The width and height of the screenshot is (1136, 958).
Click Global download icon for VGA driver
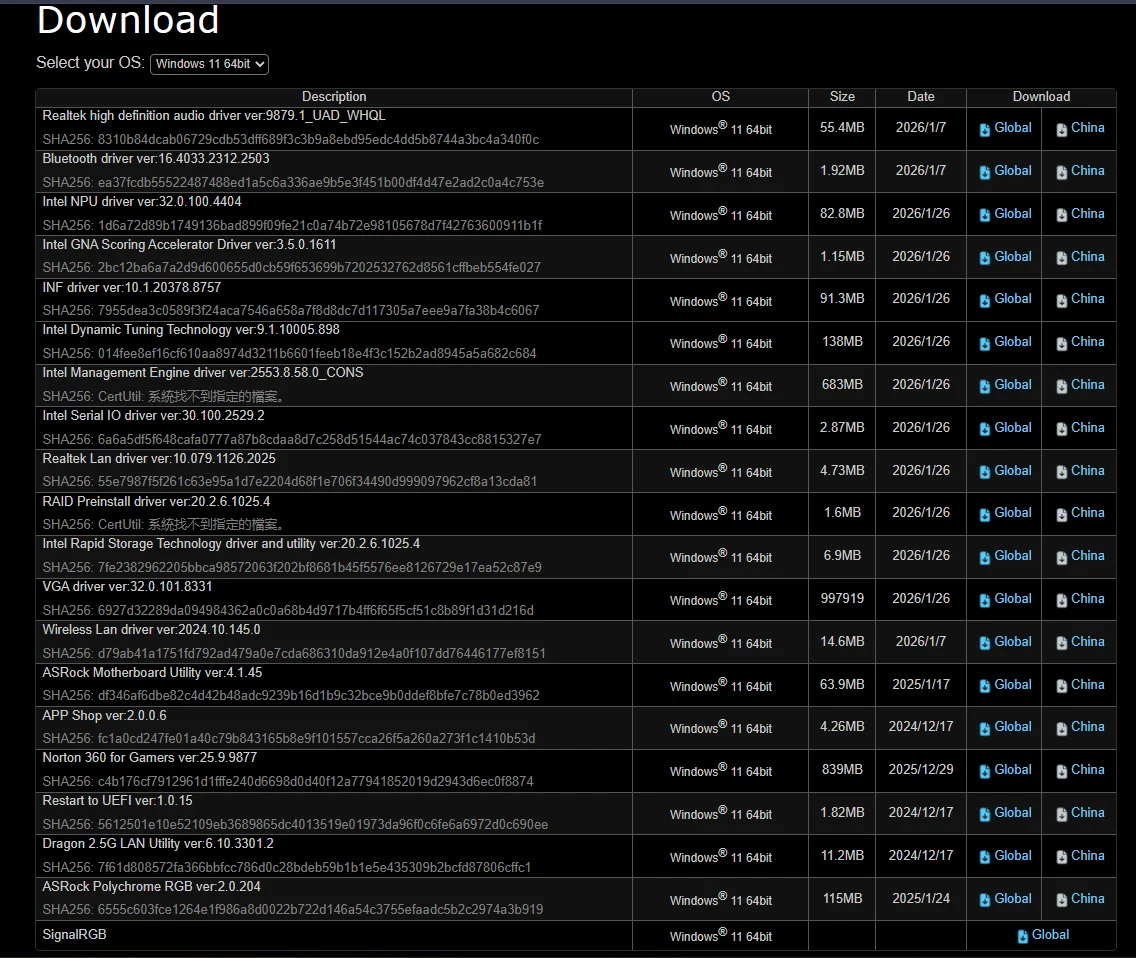click(x=985, y=600)
